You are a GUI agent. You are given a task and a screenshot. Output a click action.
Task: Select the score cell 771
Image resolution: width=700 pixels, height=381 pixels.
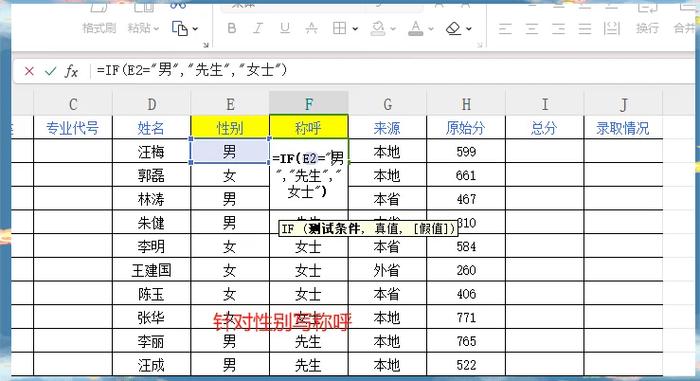(x=466, y=318)
